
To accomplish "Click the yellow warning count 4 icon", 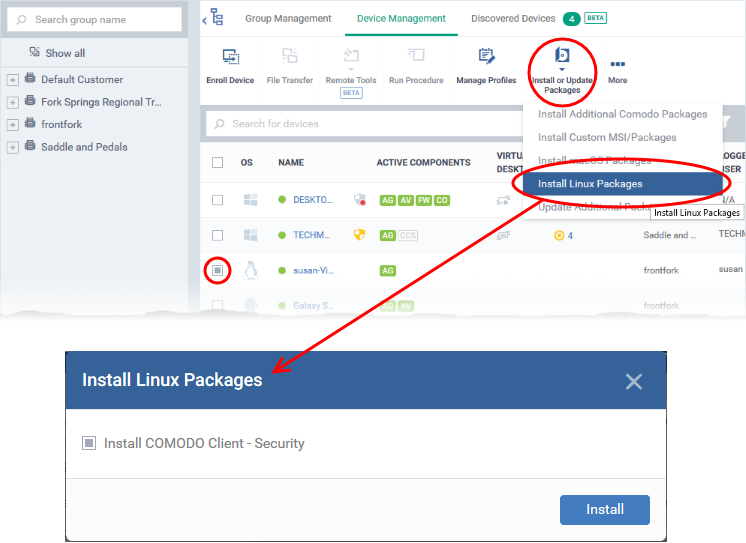I will point(559,236).
